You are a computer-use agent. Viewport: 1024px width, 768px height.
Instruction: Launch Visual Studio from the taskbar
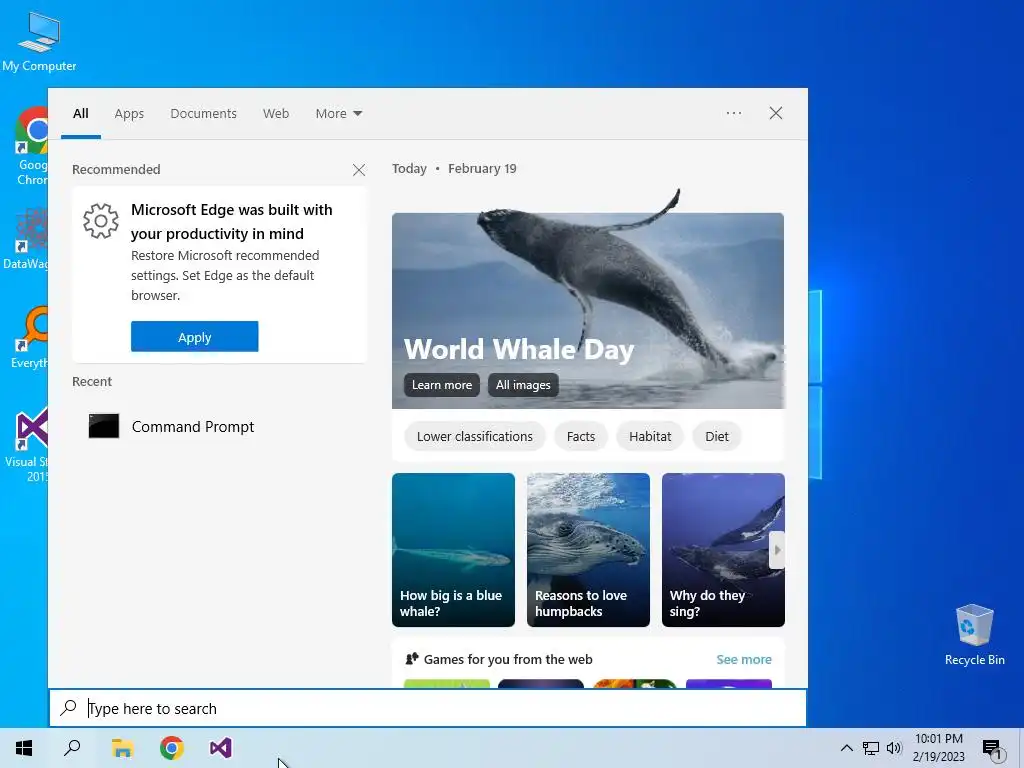221,748
